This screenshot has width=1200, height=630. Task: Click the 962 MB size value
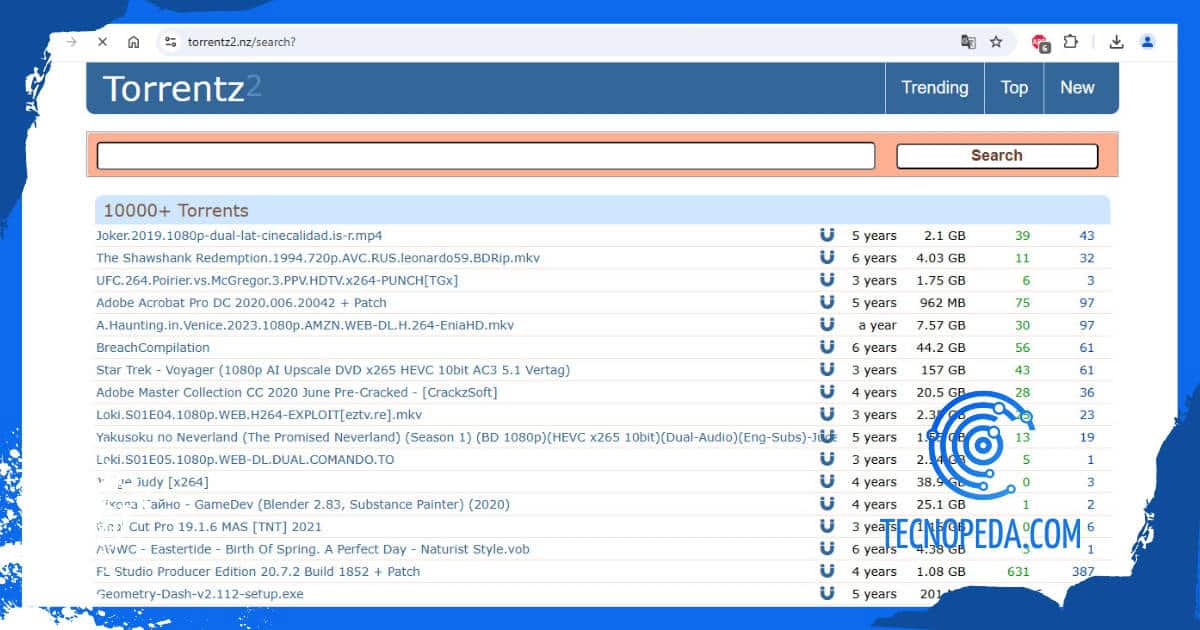coord(942,303)
